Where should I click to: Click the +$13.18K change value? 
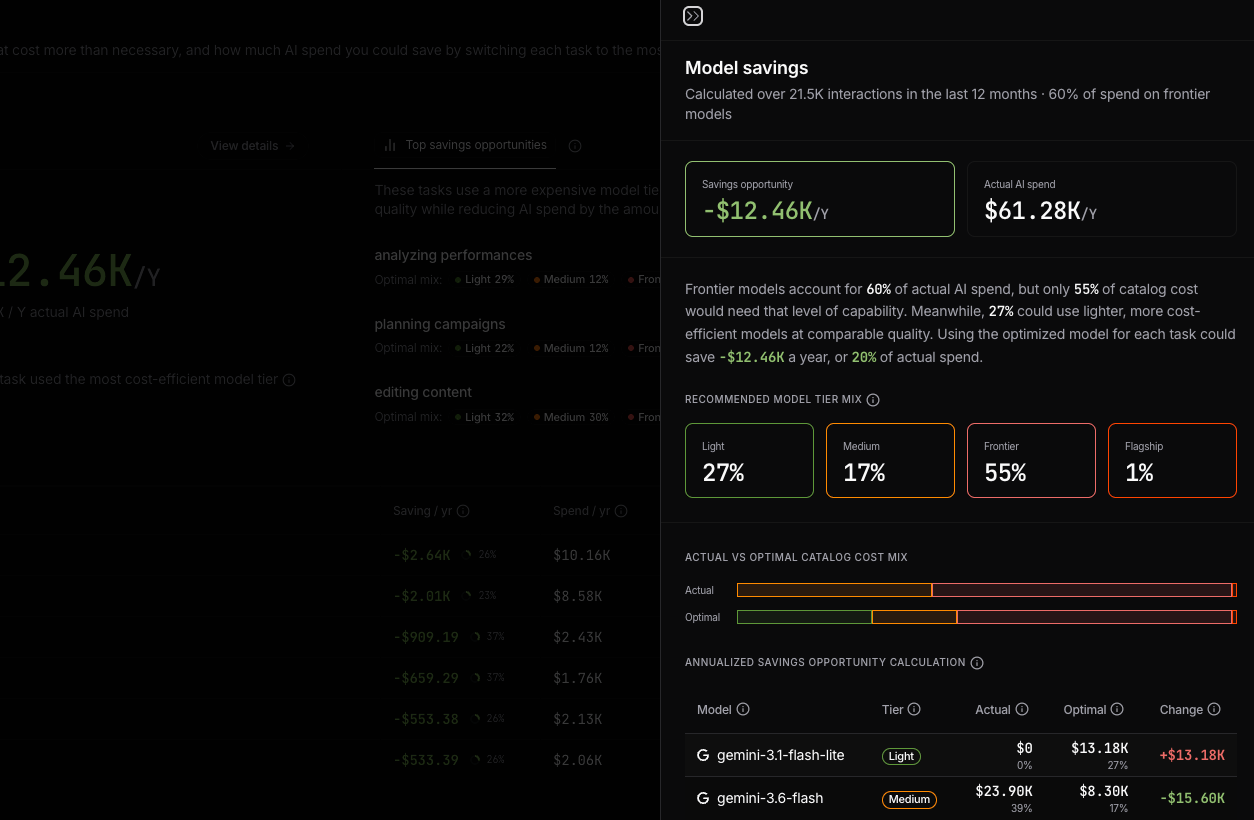[1192, 755]
